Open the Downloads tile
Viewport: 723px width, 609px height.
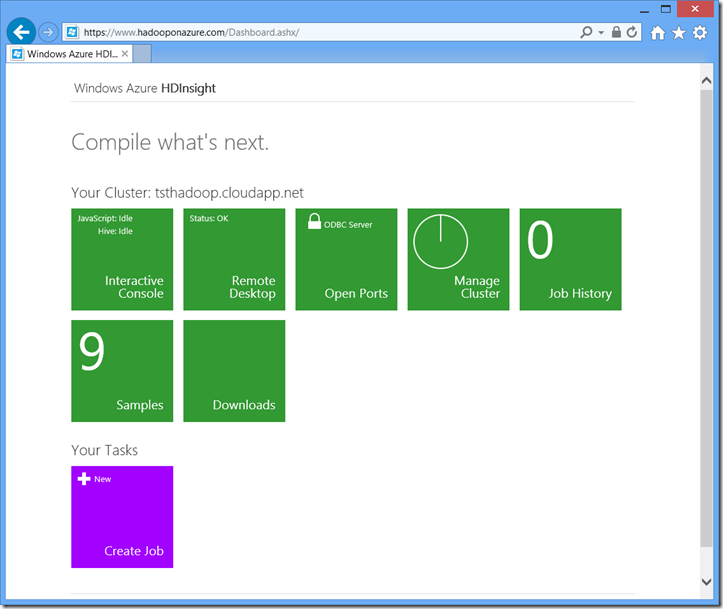pos(234,371)
